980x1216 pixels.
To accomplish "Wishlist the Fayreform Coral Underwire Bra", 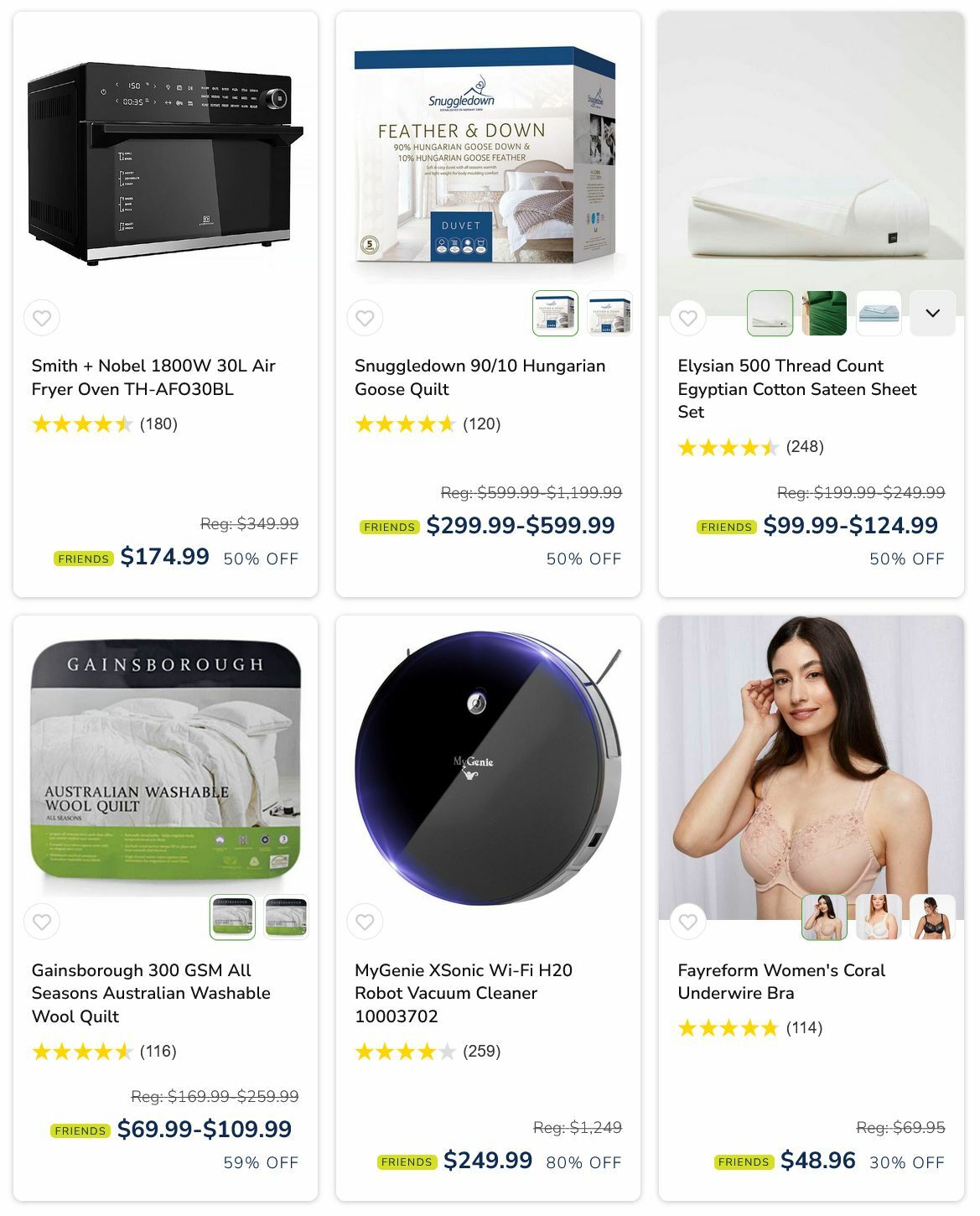I will point(688,922).
